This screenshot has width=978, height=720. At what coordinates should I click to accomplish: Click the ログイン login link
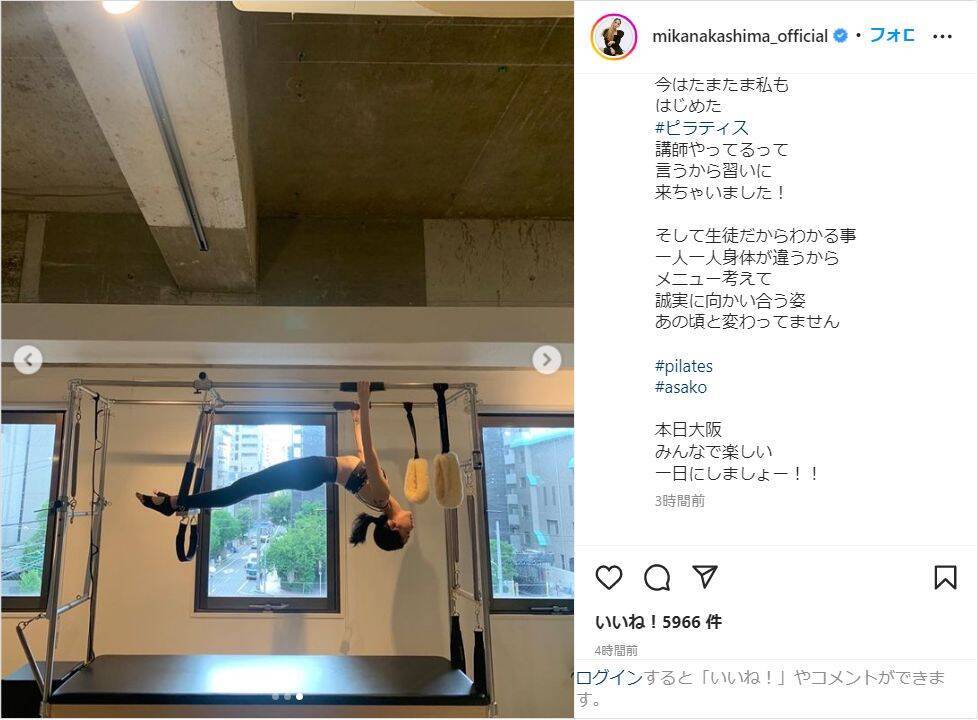click(x=609, y=678)
